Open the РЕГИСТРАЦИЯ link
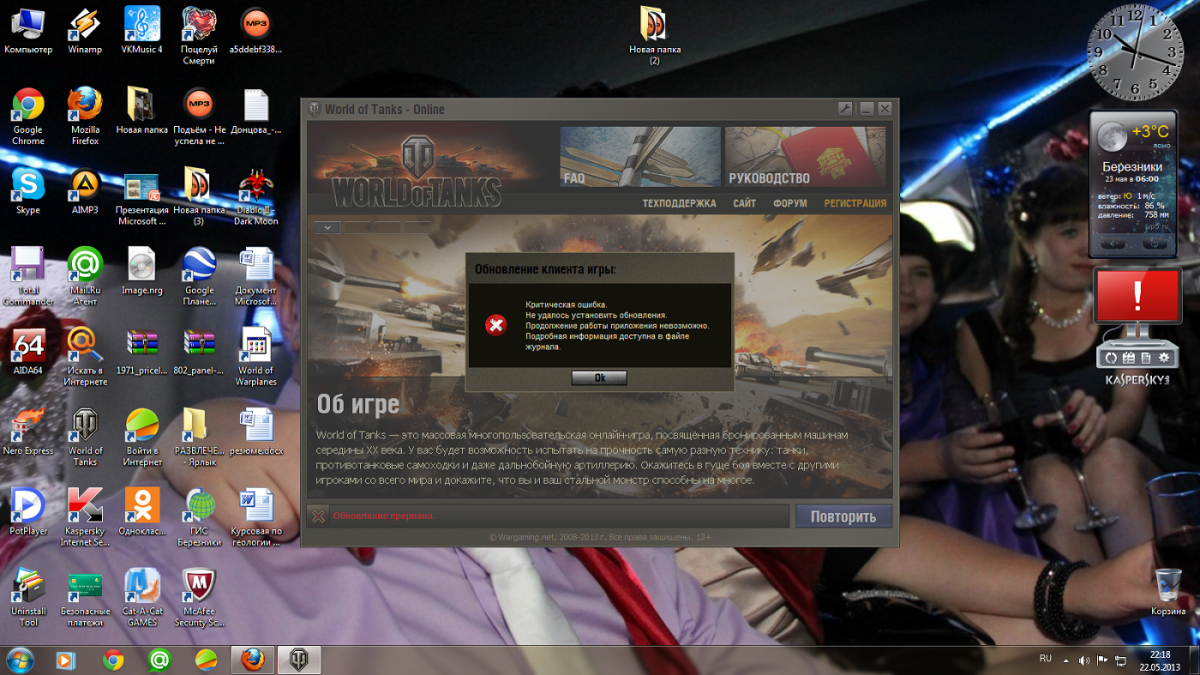Screen dimensions: 1200x675 [x=855, y=203]
